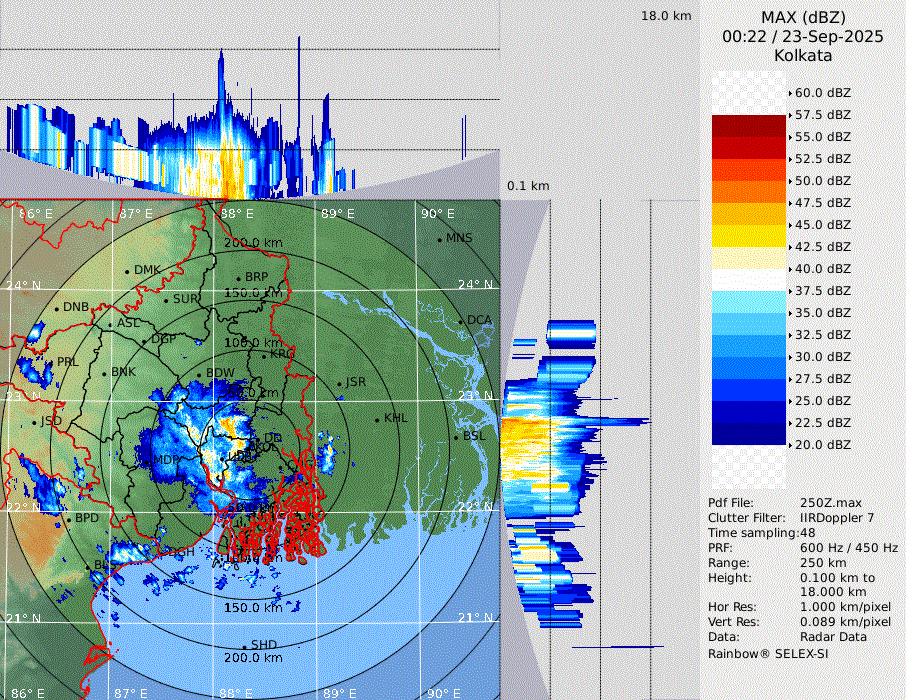Click the 250Z.max Pdf File value
Viewport: 906px width, 700px height.
(832, 503)
